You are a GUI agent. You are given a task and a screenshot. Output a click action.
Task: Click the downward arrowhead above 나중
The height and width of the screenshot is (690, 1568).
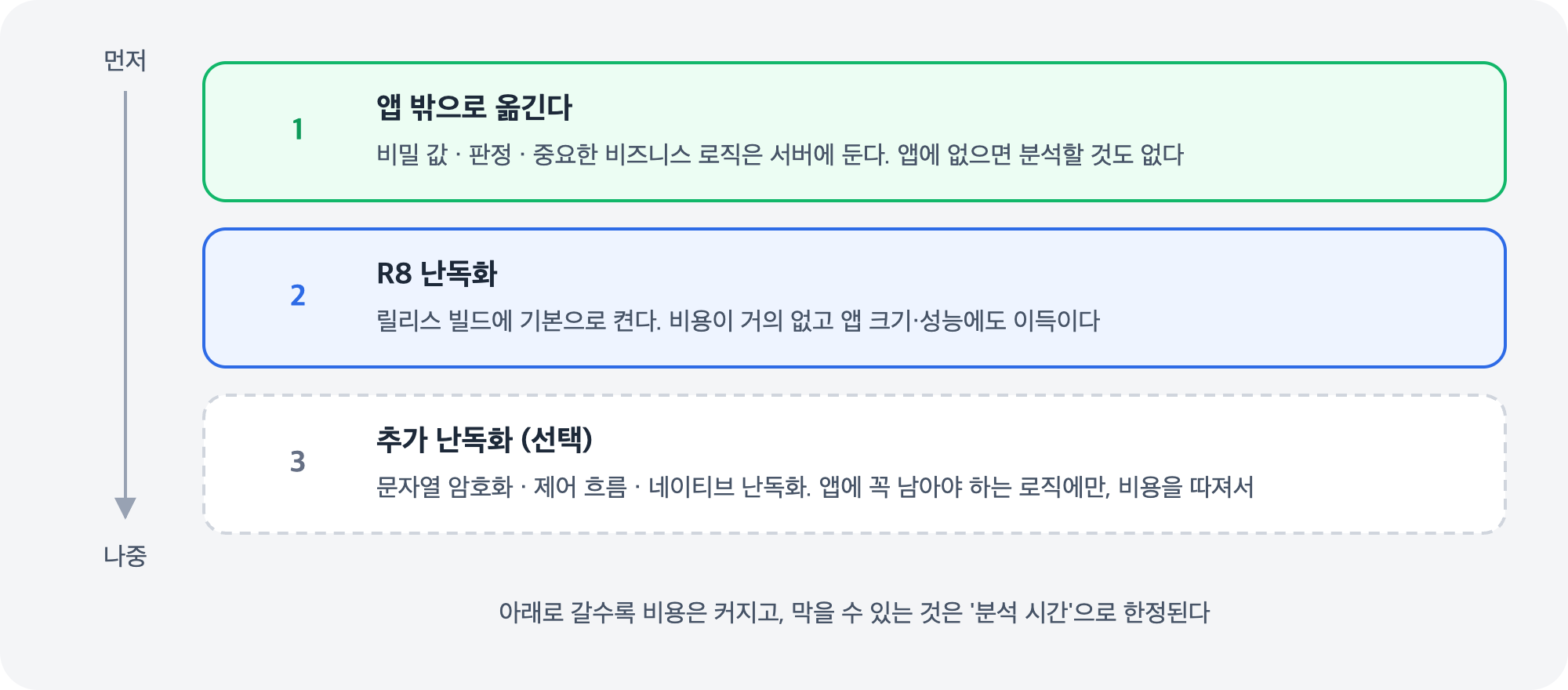[x=125, y=508]
